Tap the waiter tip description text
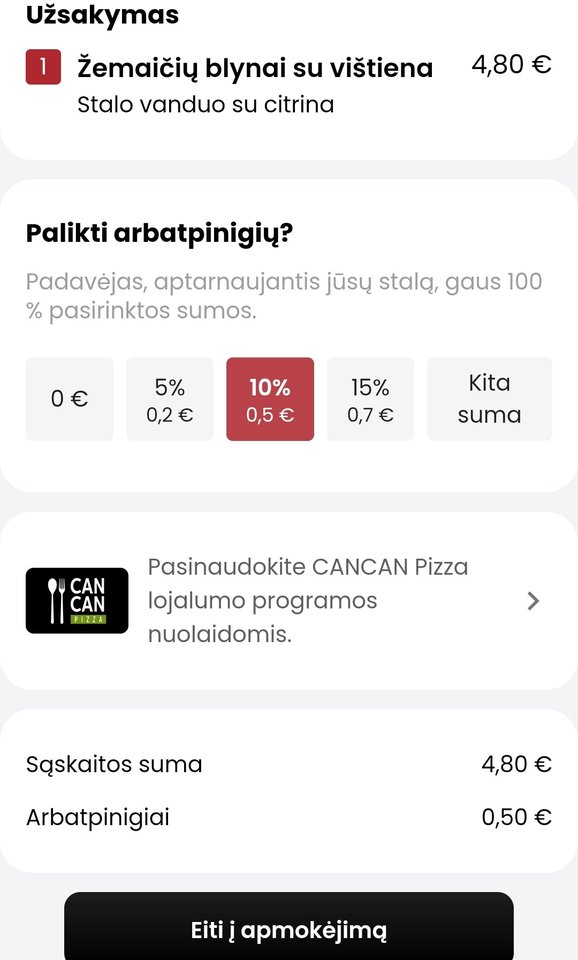Screen dimensions: 578x960 pyautogui.click(x=284, y=296)
